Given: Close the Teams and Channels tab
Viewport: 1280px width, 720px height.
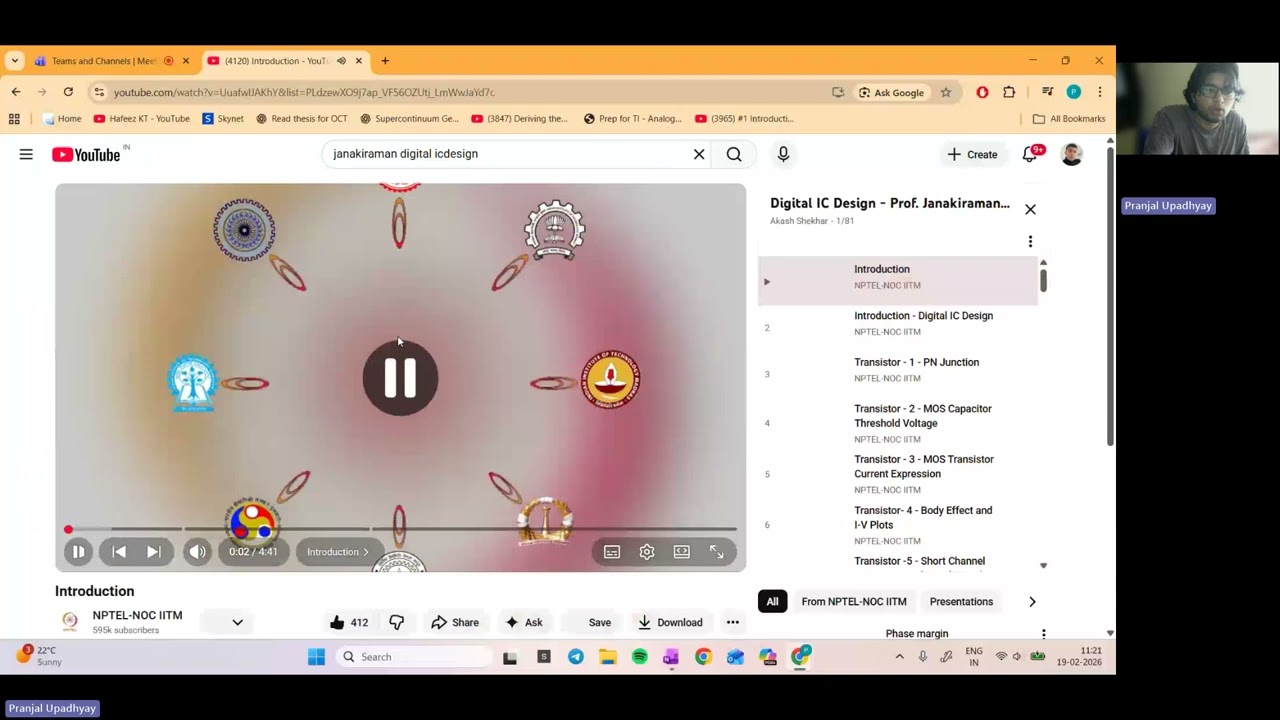Looking at the screenshot, I should pos(185,61).
